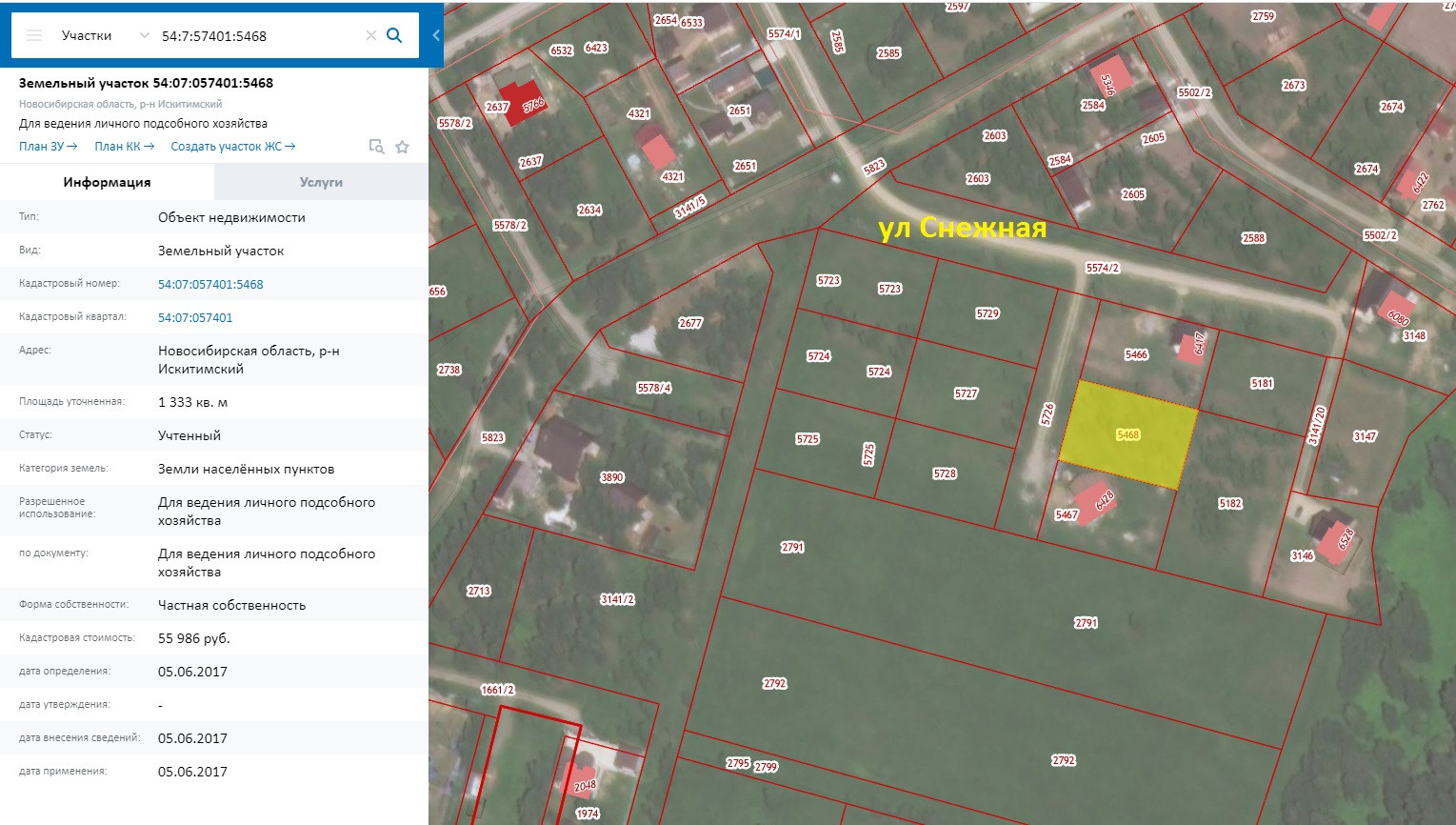Click the status value Учтенный
The width and height of the screenshot is (1456, 825).
point(189,435)
